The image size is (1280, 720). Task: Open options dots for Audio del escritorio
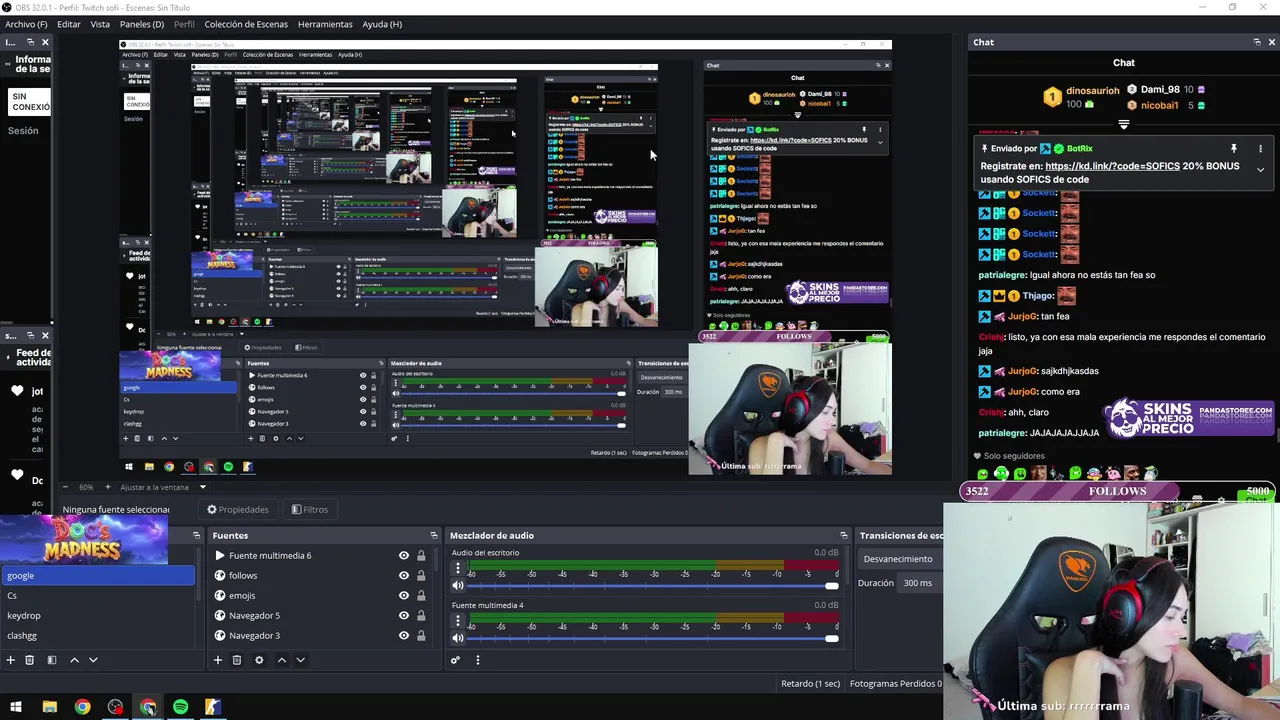coord(458,568)
